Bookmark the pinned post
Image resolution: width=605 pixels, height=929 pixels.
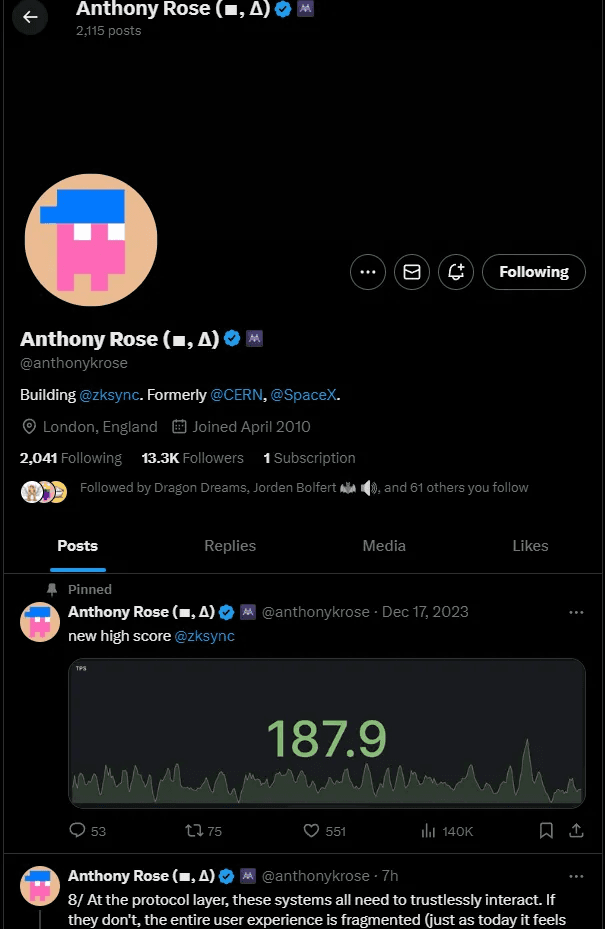pyautogui.click(x=546, y=831)
